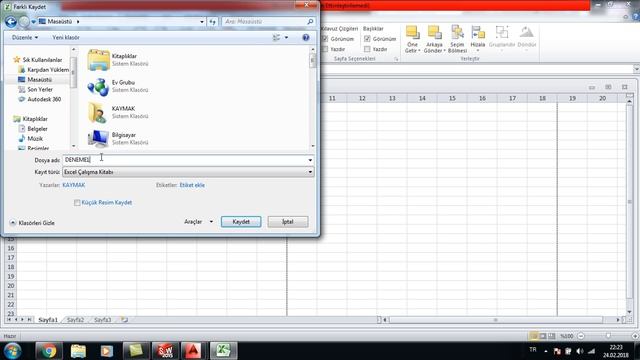The image size is (640, 360).
Task: Open Düzenle dropdown menu
Action: point(25,38)
